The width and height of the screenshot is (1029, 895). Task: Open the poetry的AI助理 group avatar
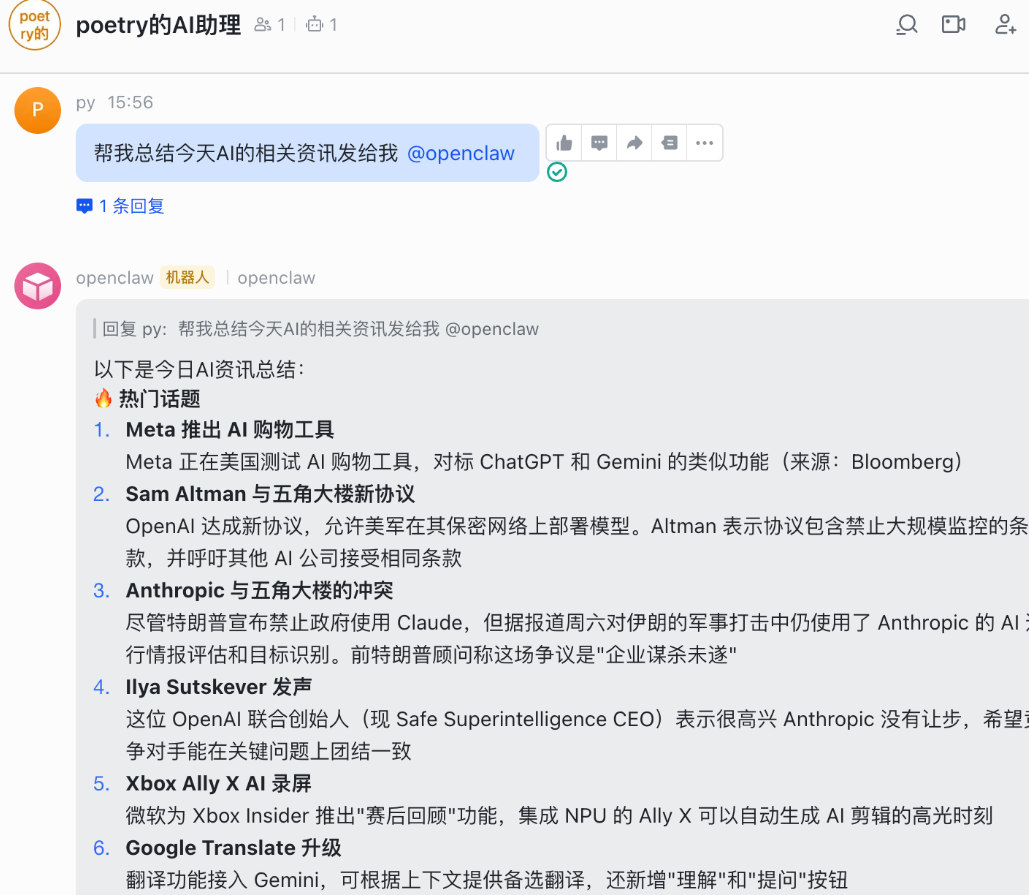click(35, 25)
